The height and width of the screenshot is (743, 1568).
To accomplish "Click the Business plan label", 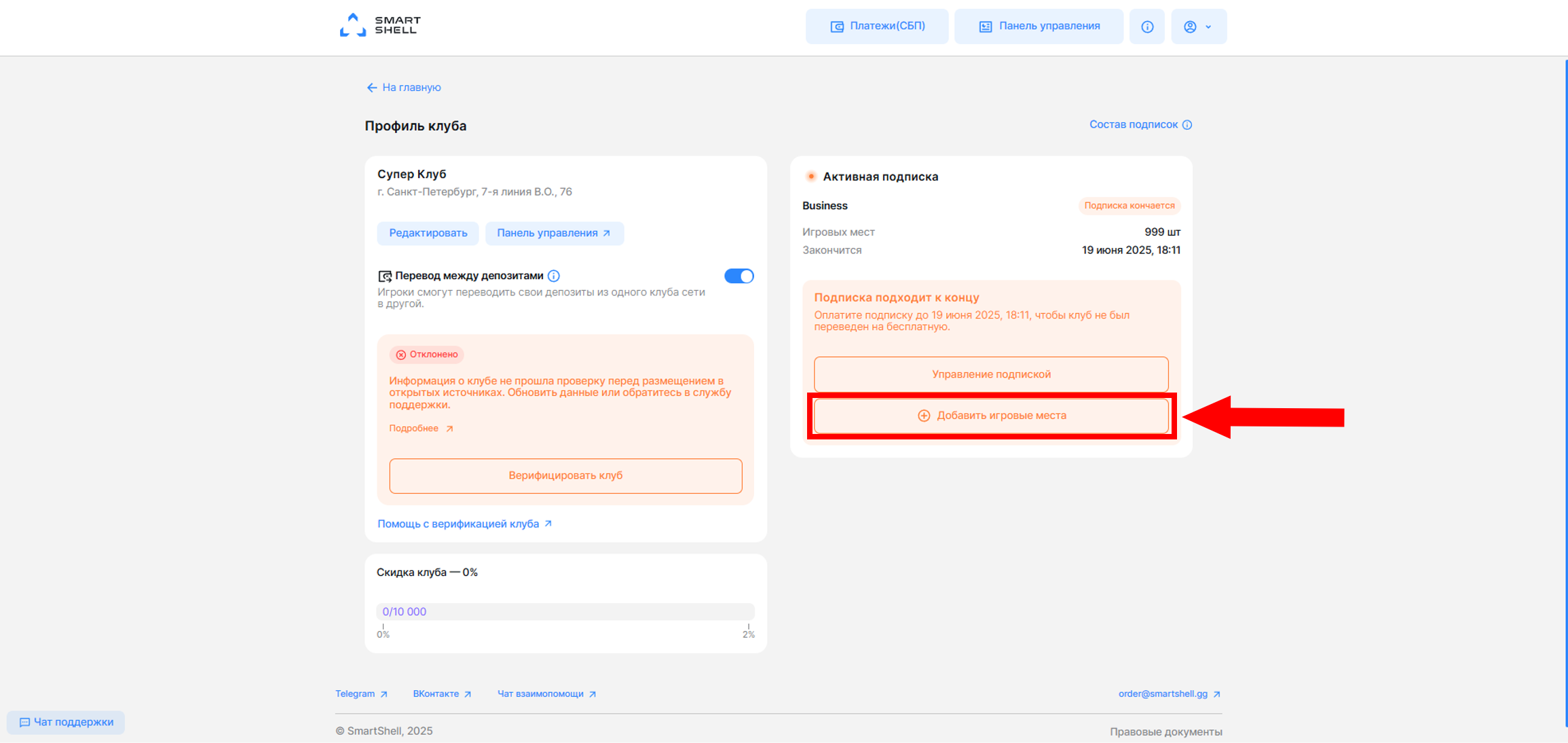I will click(825, 206).
